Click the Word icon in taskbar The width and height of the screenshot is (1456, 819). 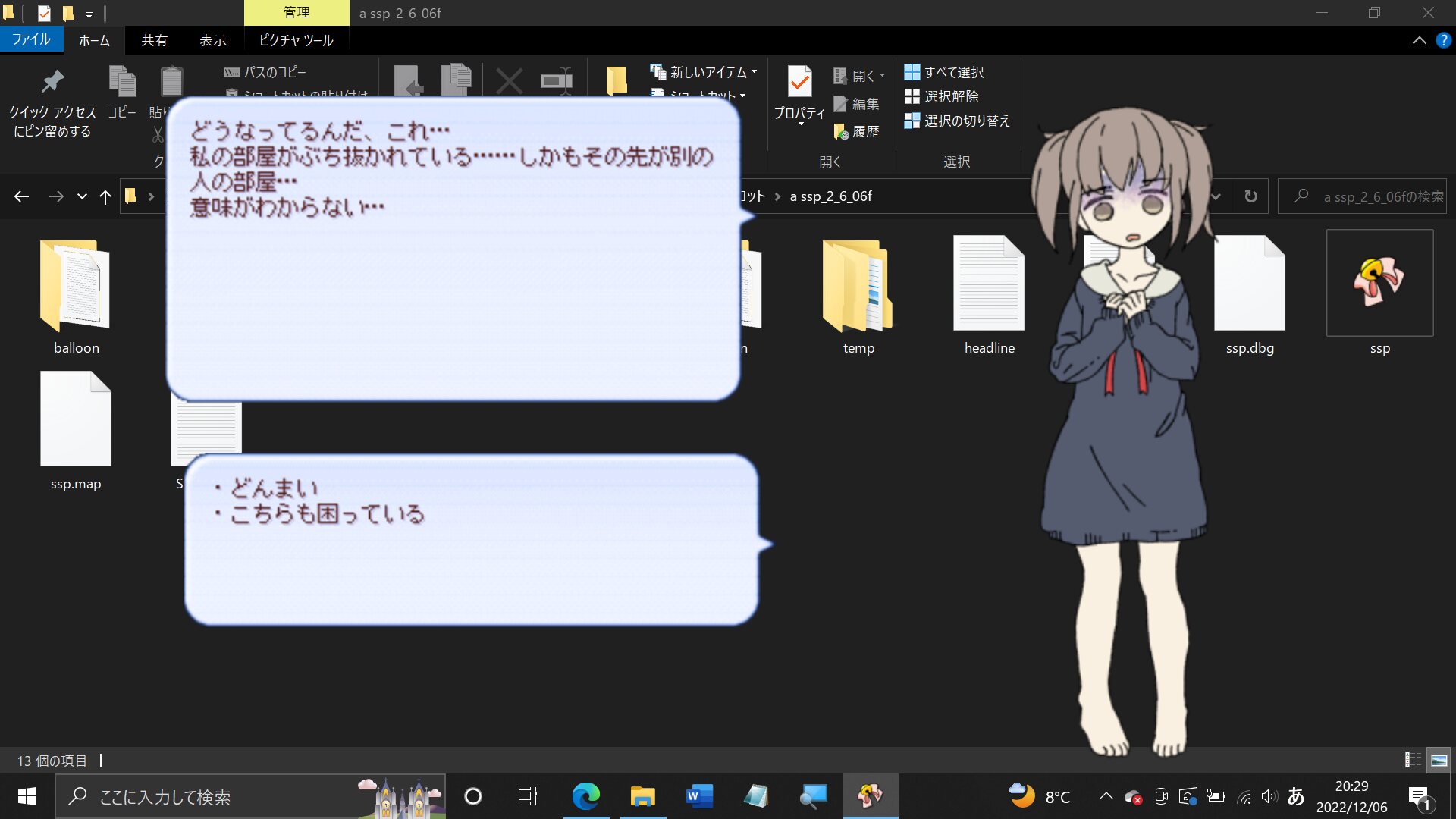[x=699, y=796]
